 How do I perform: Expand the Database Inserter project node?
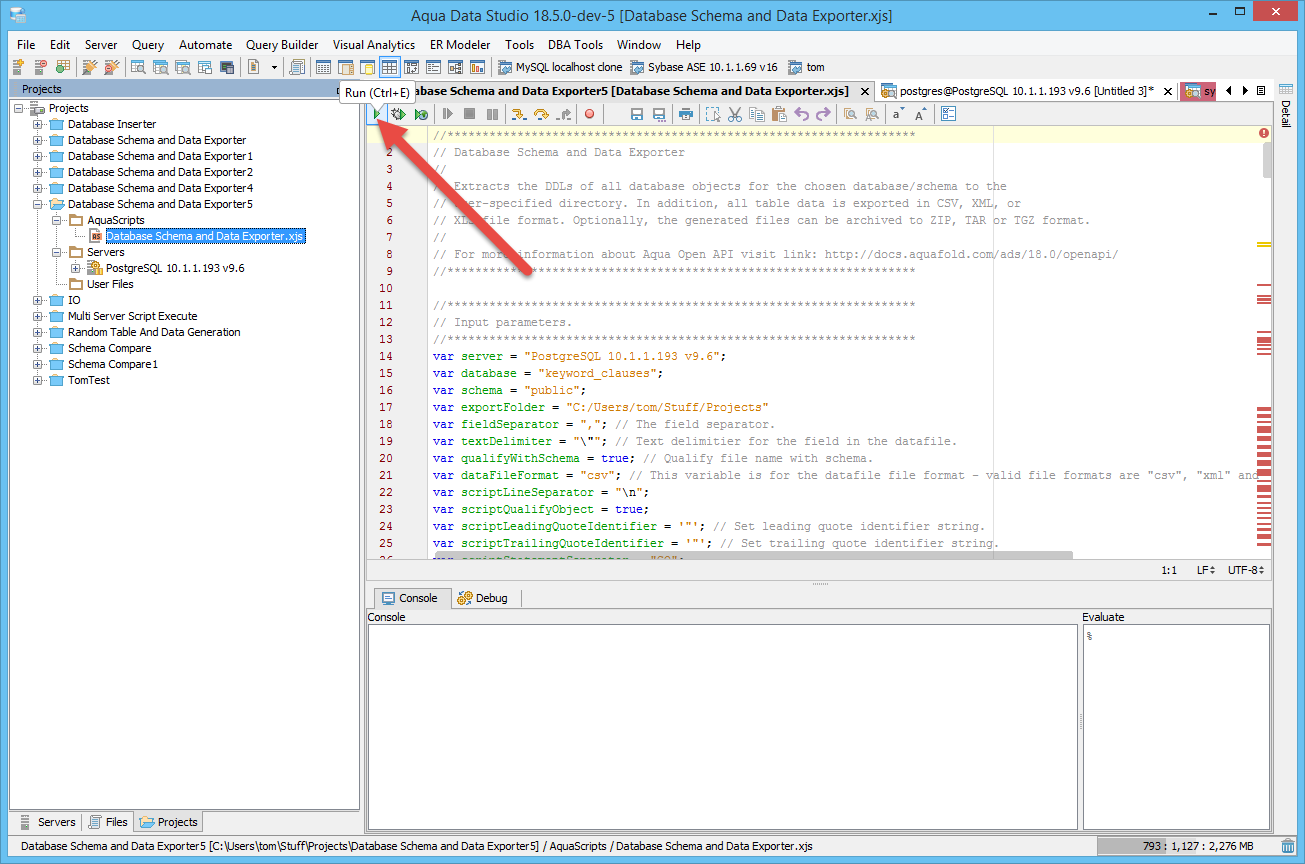pyautogui.click(x=39, y=124)
